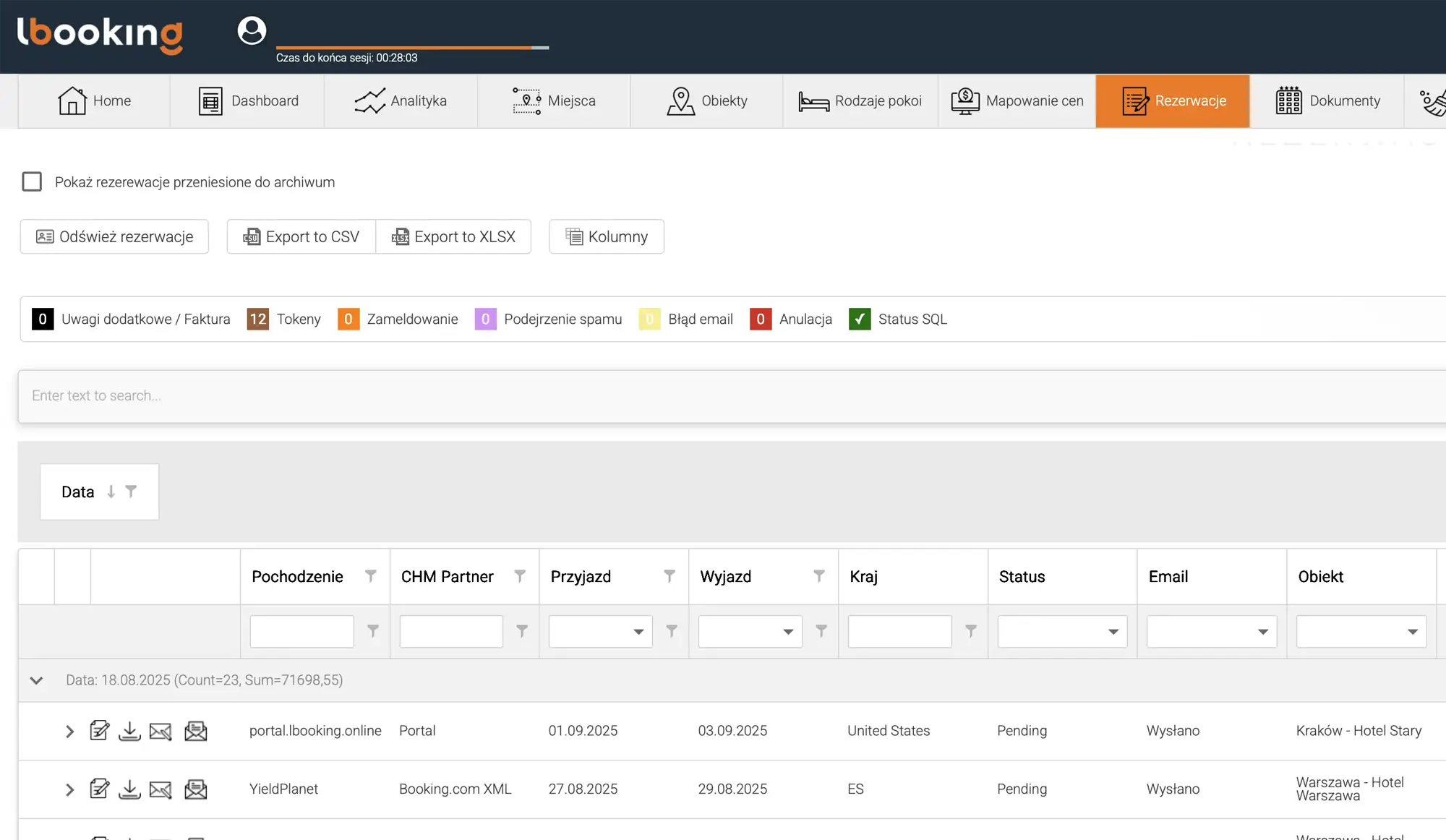Open the Miejsca tab
This screenshot has width=1446, height=840.
(x=554, y=100)
